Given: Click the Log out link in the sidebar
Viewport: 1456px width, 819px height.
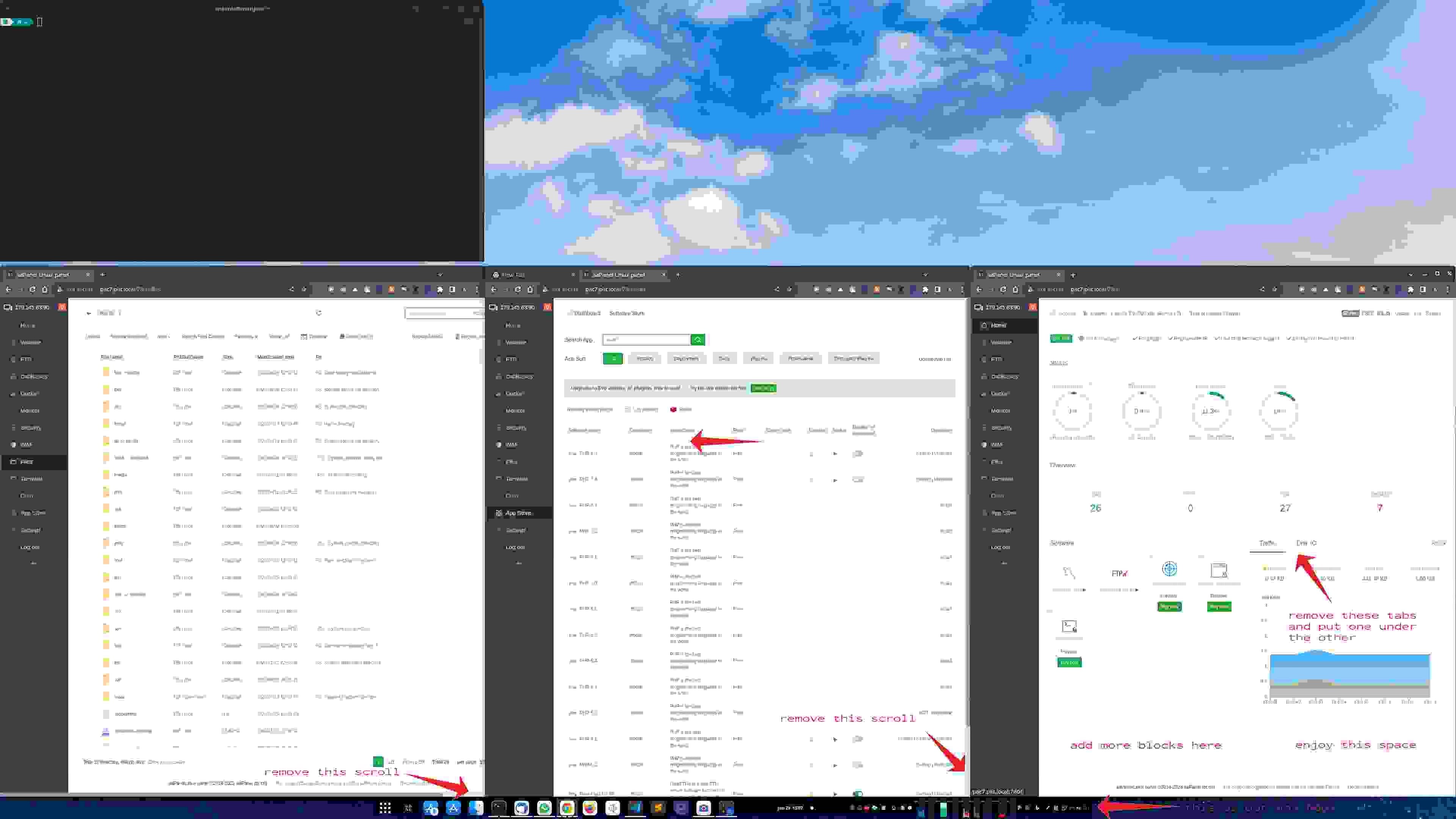Looking at the screenshot, I should click(515, 546).
